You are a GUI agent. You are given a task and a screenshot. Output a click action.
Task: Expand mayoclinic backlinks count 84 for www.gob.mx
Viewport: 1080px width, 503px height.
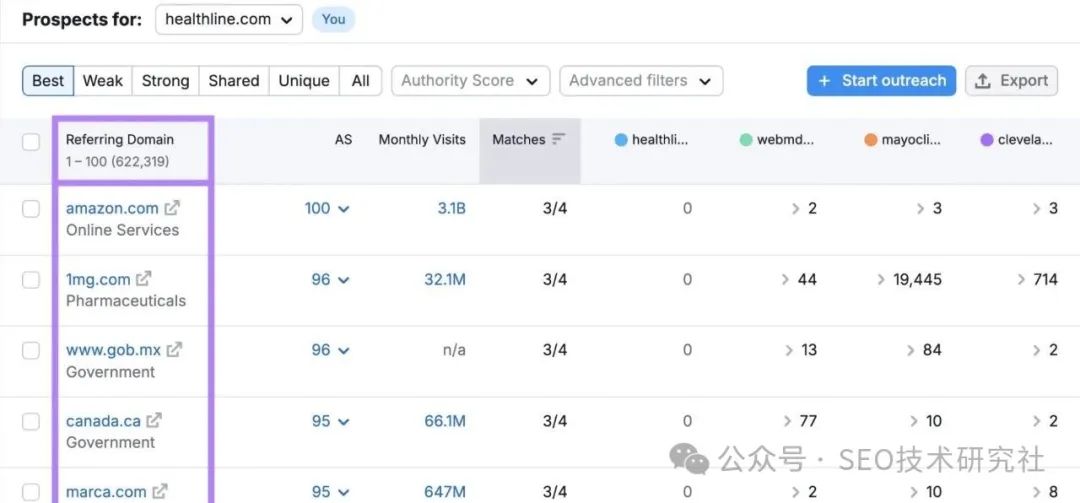pyautogui.click(x=924, y=350)
